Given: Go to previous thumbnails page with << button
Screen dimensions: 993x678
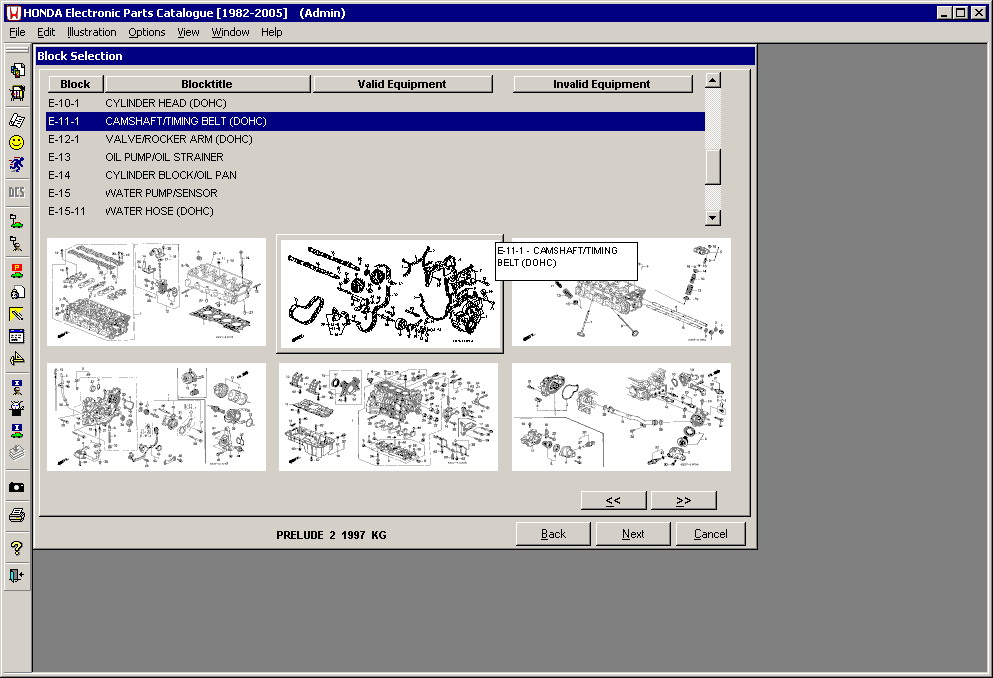Looking at the screenshot, I should coord(613,500).
